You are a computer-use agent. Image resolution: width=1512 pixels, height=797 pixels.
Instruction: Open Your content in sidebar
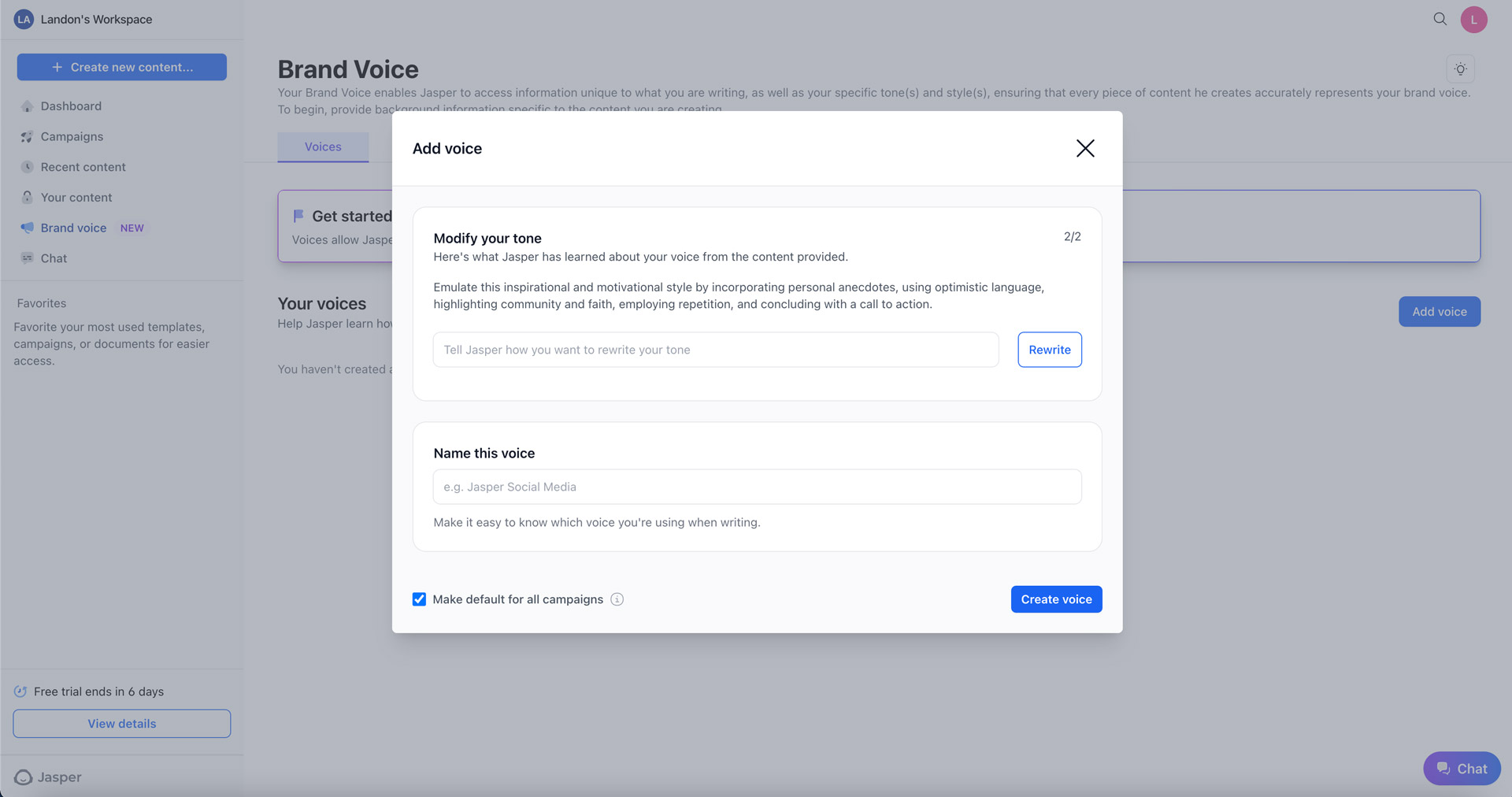tap(76, 198)
